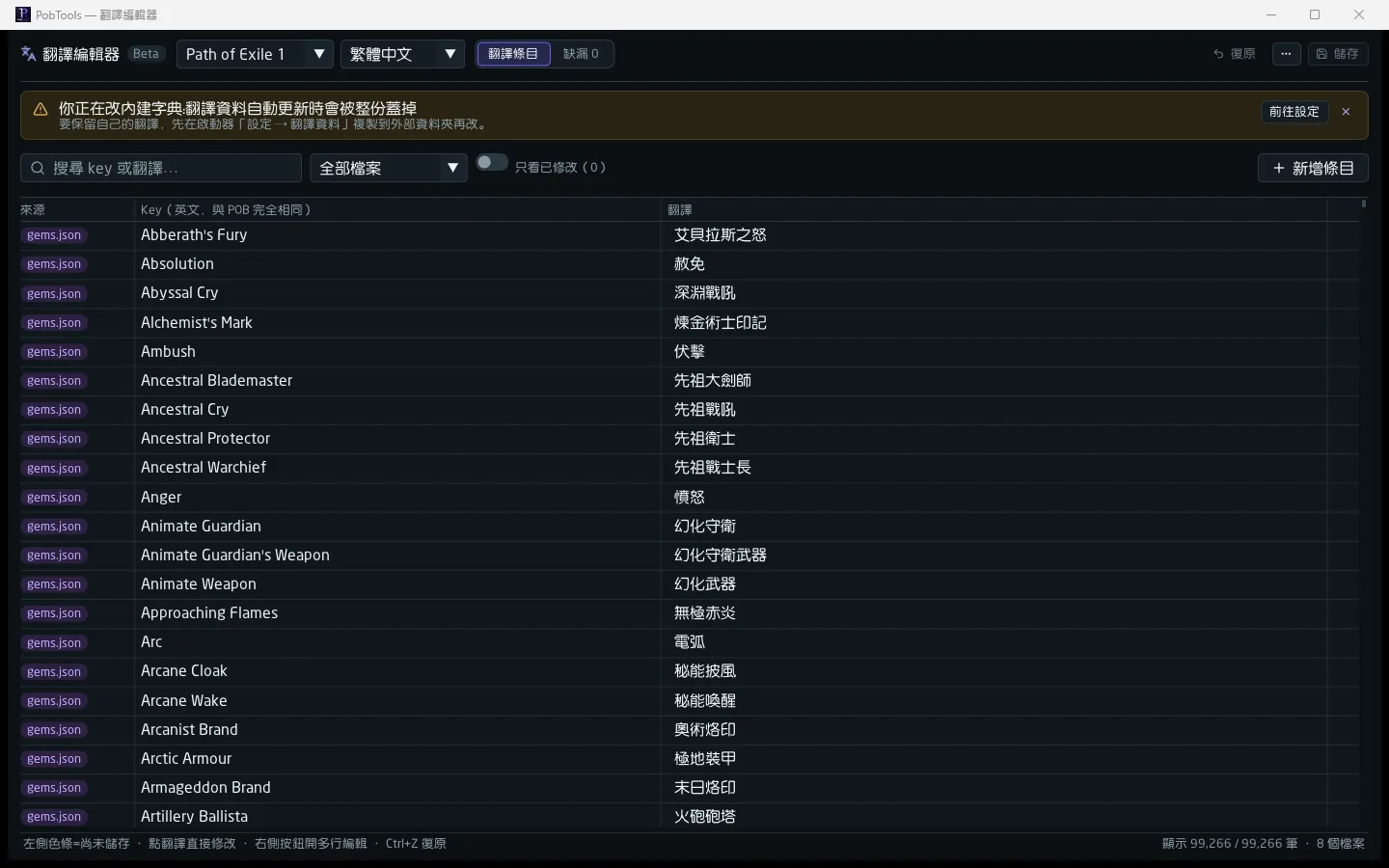Image resolution: width=1389 pixels, height=868 pixels.
Task: Click the magnifier icon in the search box
Action: 38,168
